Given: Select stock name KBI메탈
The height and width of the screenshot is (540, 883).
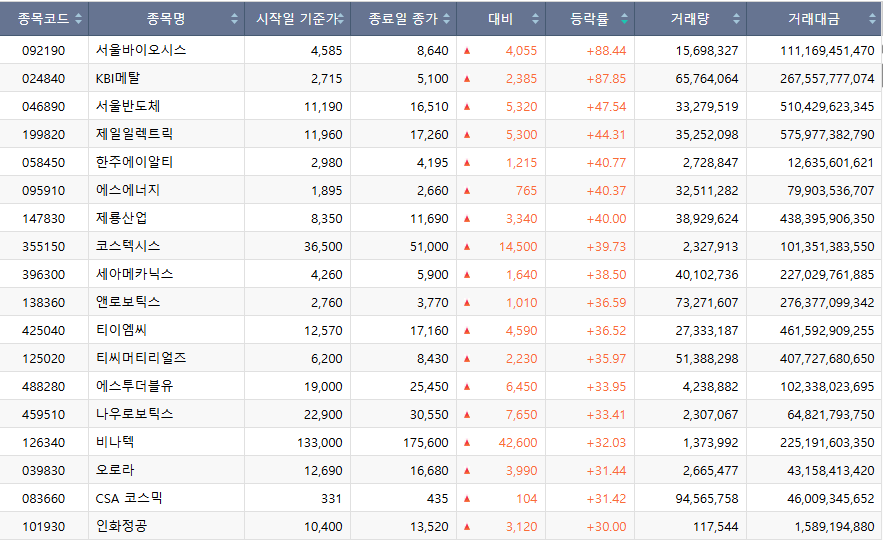Looking at the screenshot, I should coord(118,78).
